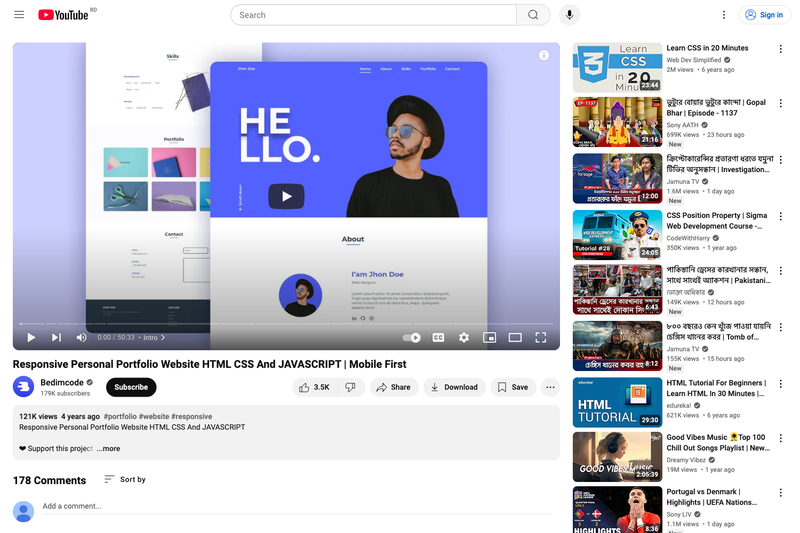Click the search magnifier button
This screenshot has width=800, height=533.
(533, 15)
